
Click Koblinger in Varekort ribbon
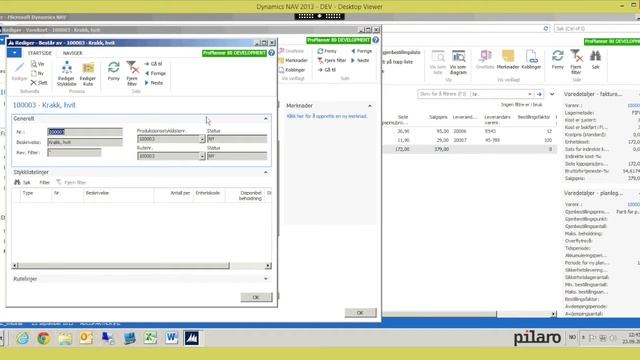click(292, 70)
